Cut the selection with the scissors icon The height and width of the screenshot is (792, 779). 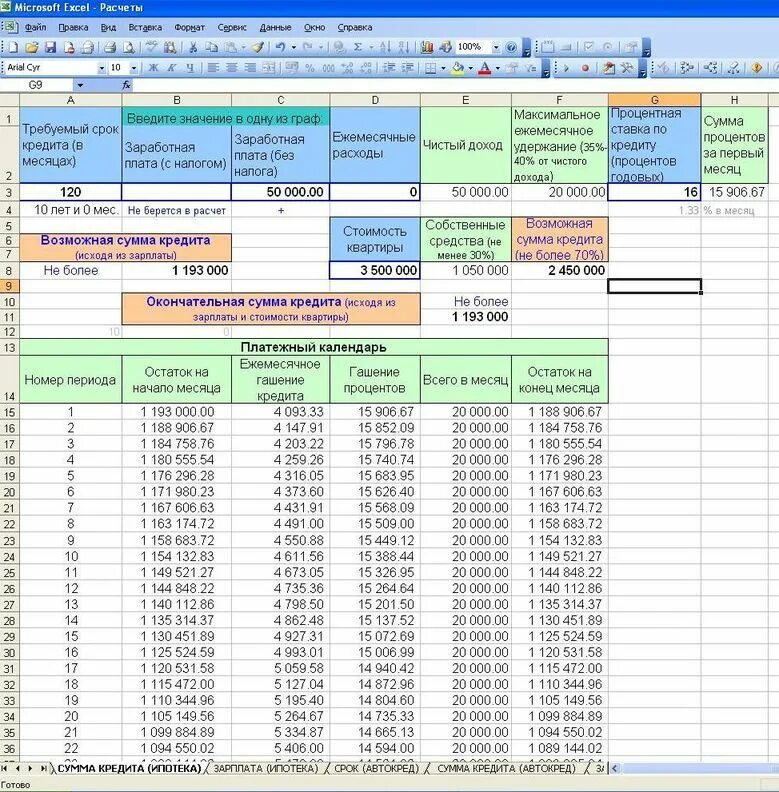[x=192, y=47]
